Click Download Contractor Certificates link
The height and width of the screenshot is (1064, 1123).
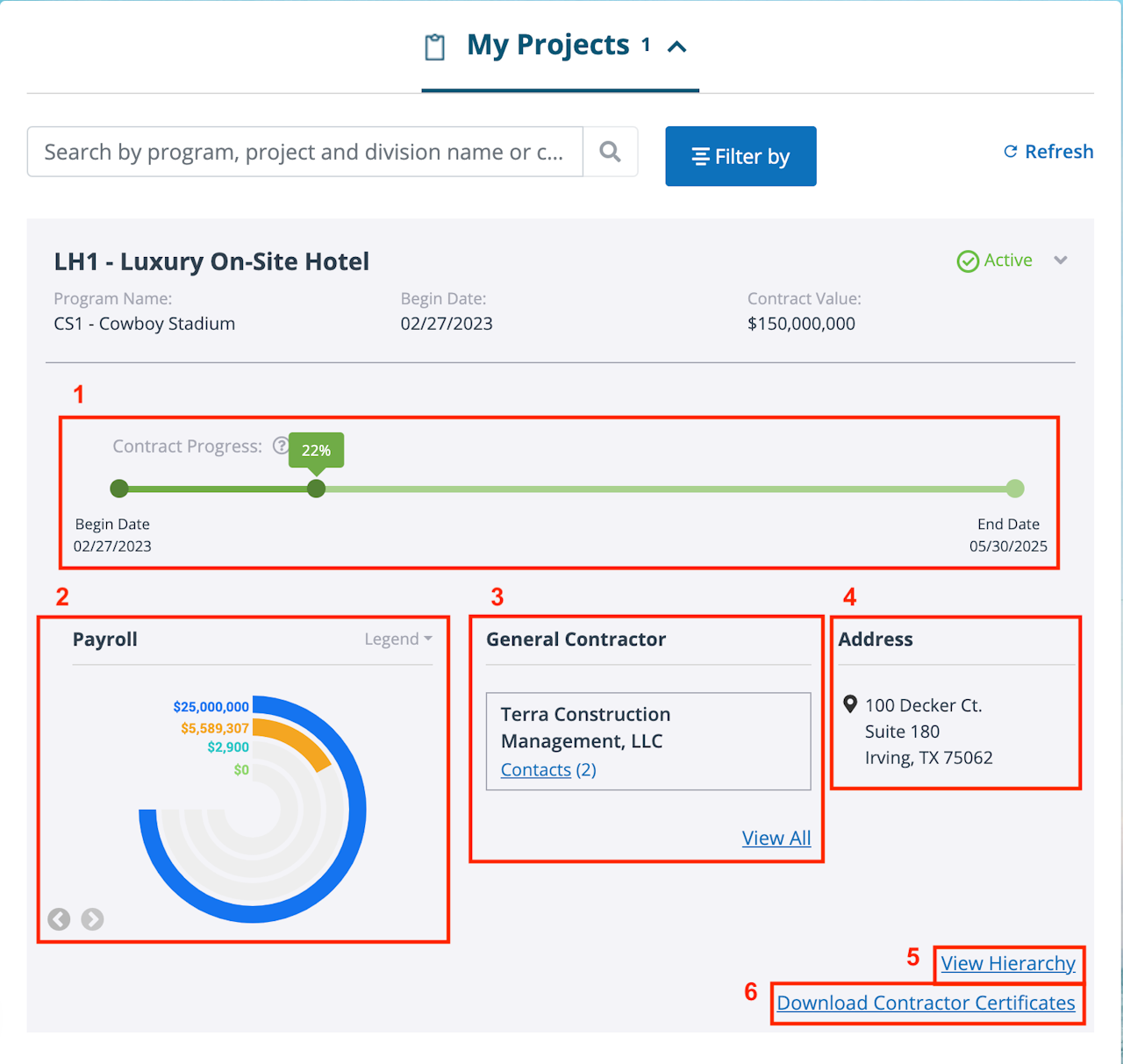coord(926,1003)
